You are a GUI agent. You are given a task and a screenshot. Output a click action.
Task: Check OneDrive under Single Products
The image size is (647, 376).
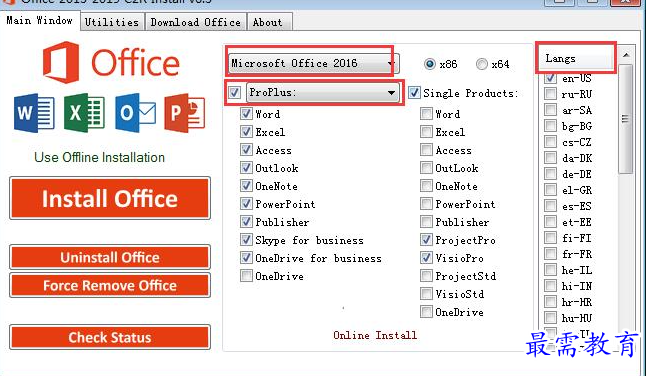tap(426, 312)
